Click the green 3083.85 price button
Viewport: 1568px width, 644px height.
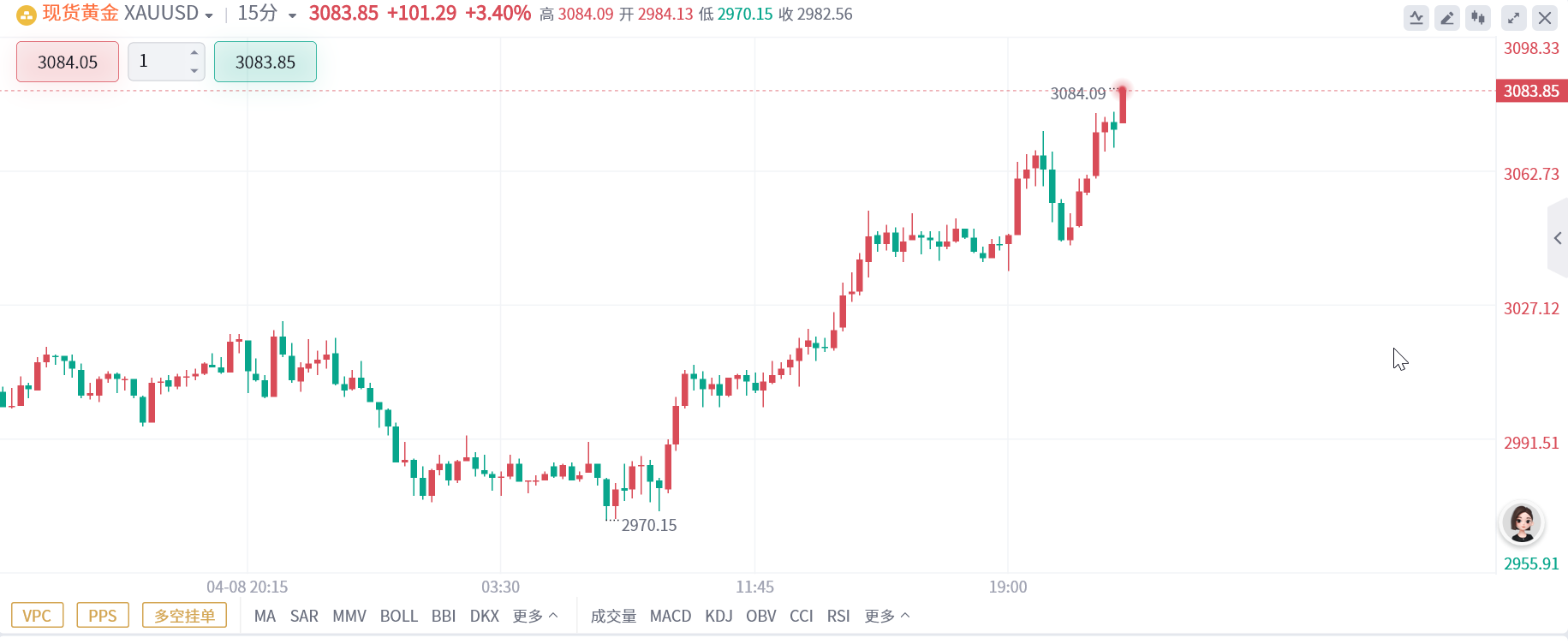pyautogui.click(x=265, y=62)
